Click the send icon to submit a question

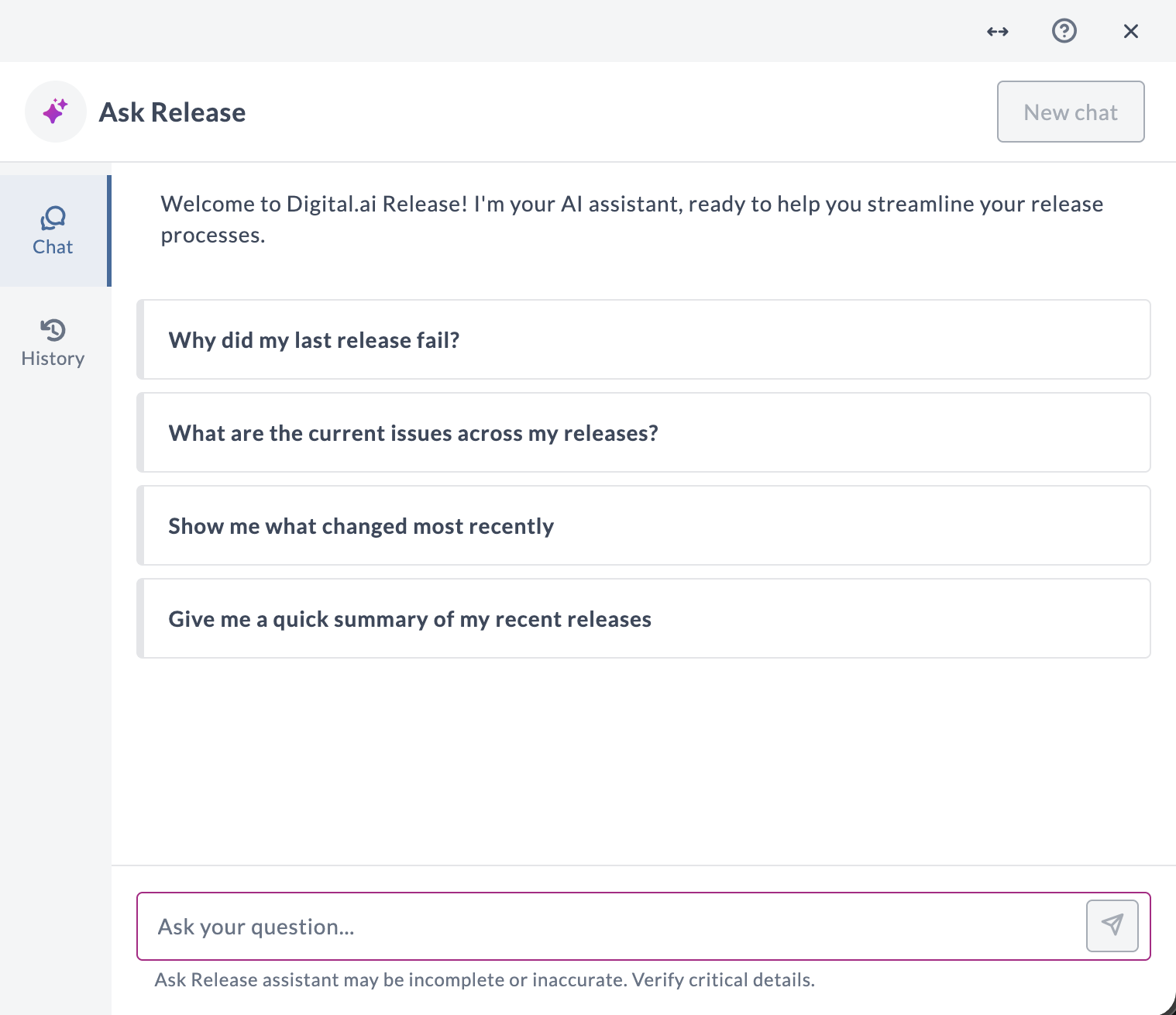tap(1112, 925)
